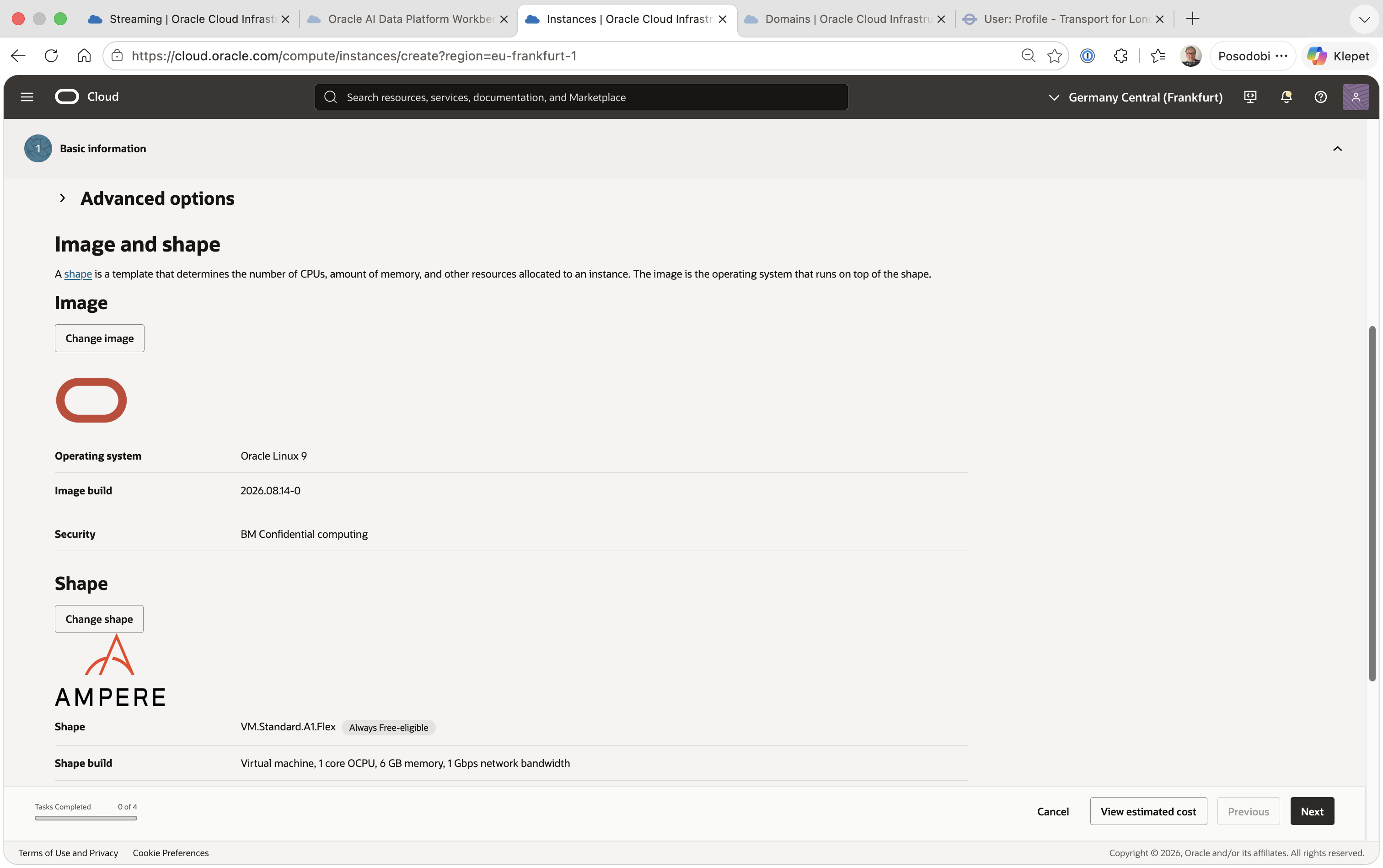The width and height of the screenshot is (1383, 868).
Task: Close the Domains tab
Action: click(x=941, y=19)
